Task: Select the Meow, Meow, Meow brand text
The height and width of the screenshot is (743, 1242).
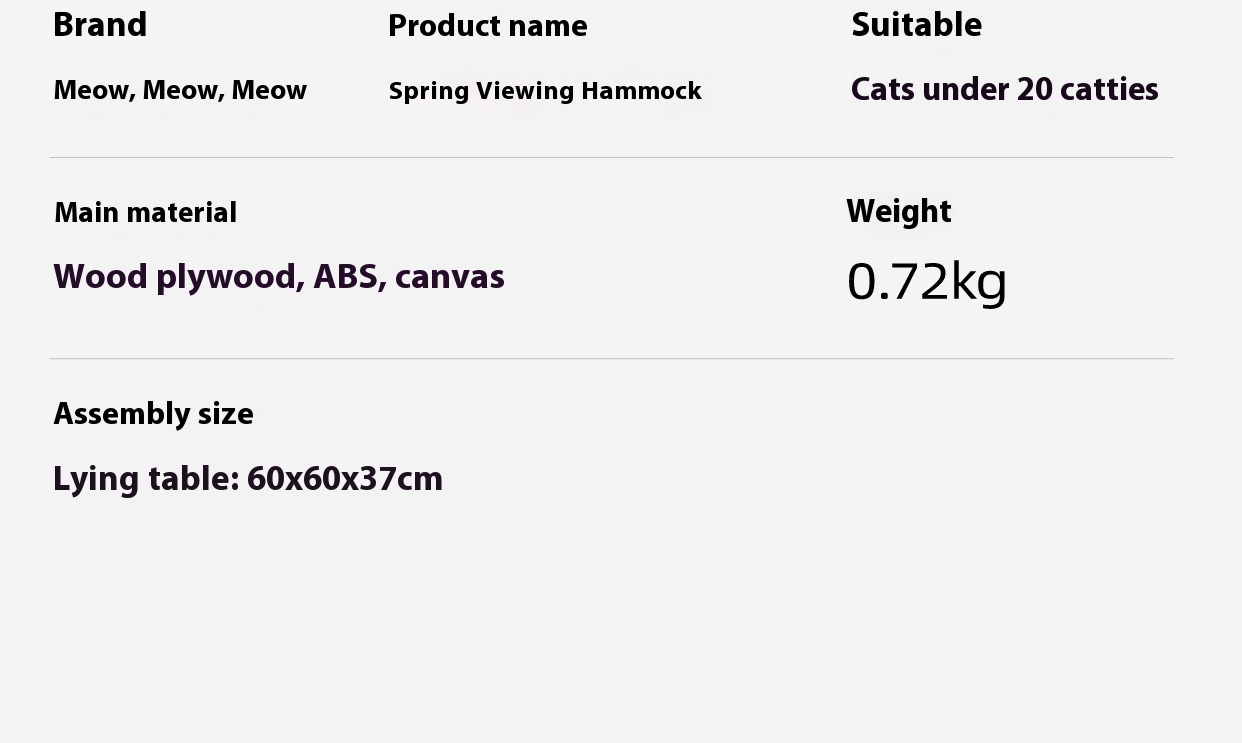Action: [x=180, y=90]
